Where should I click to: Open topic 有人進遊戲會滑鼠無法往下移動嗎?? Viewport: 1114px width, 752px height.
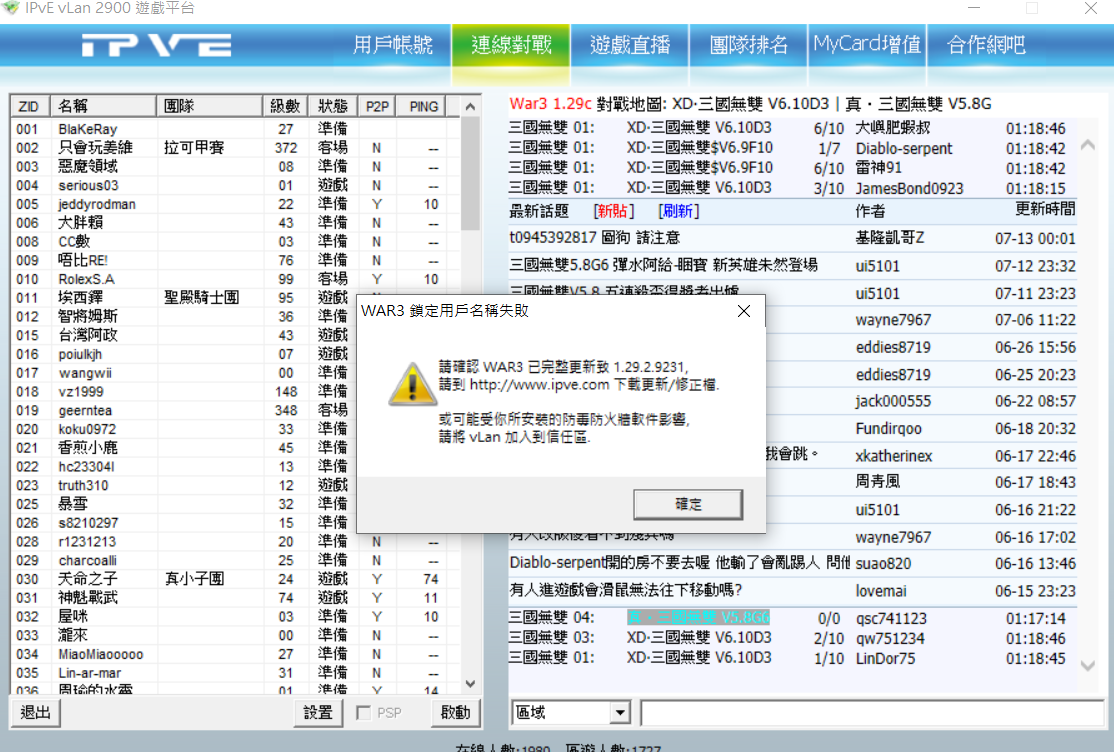626,590
